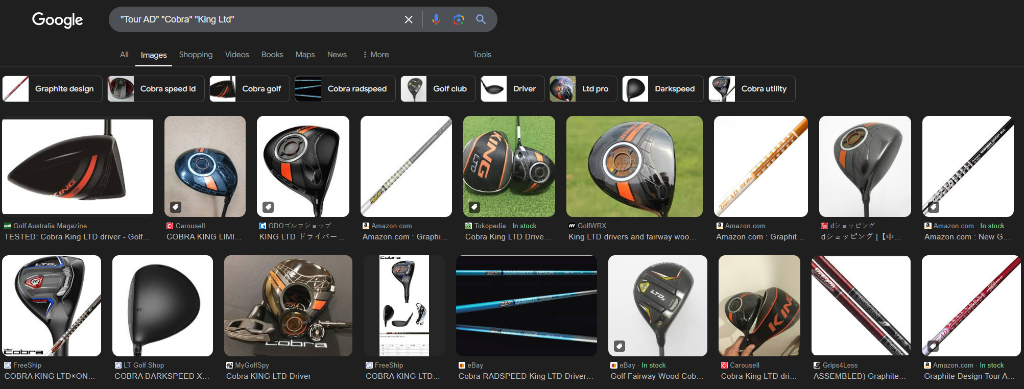Clear the search query with the X icon

click(x=409, y=20)
